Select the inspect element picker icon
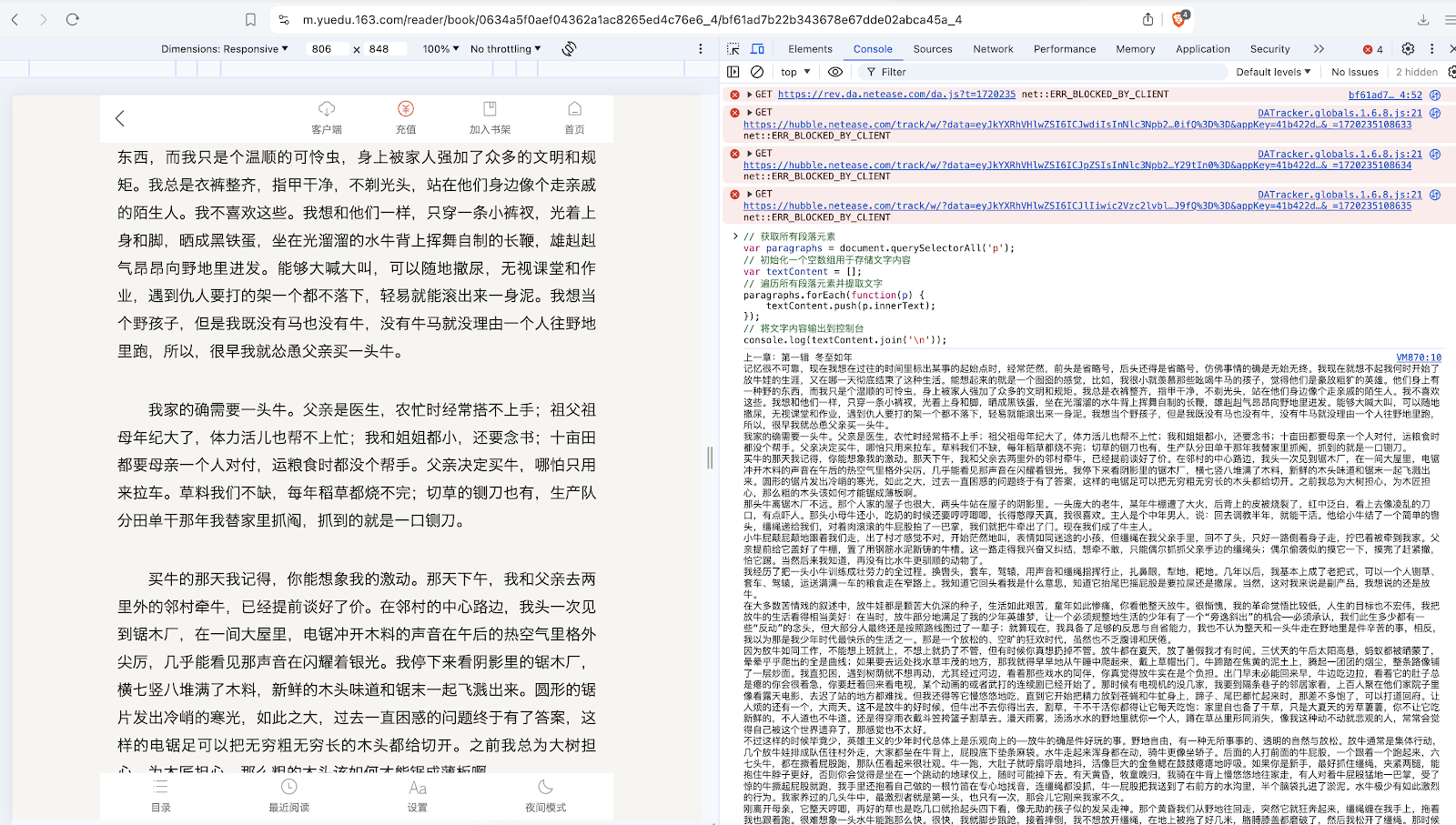Image resolution: width=1456 pixels, height=825 pixels. point(733,49)
